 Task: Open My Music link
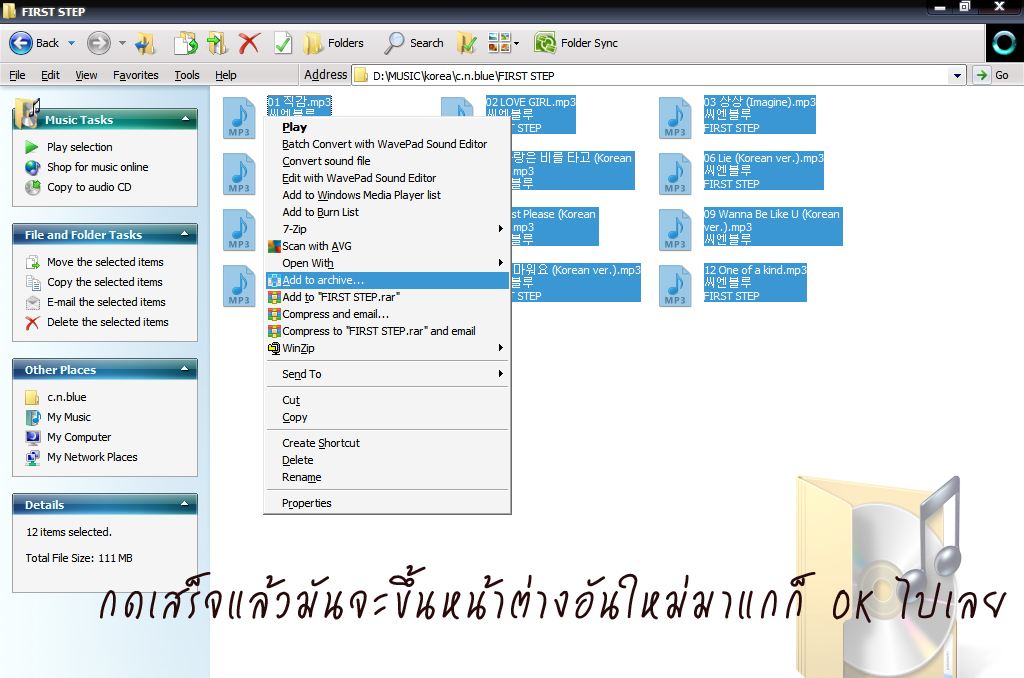click(x=69, y=417)
